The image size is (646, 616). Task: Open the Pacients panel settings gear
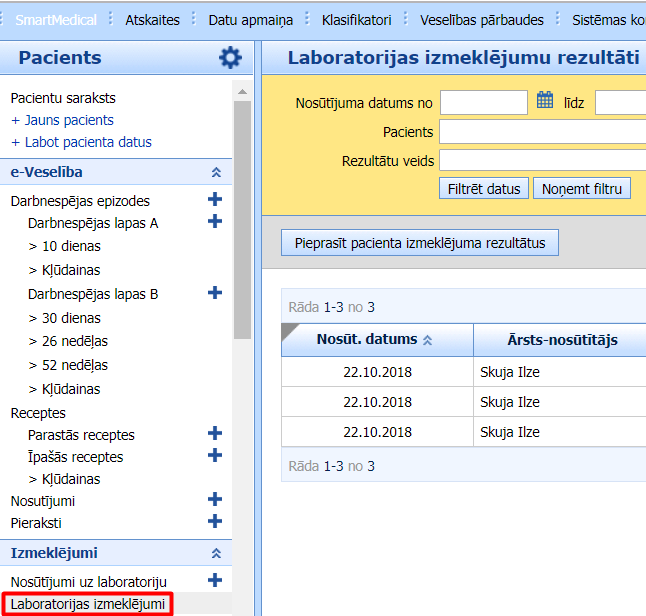click(x=230, y=58)
